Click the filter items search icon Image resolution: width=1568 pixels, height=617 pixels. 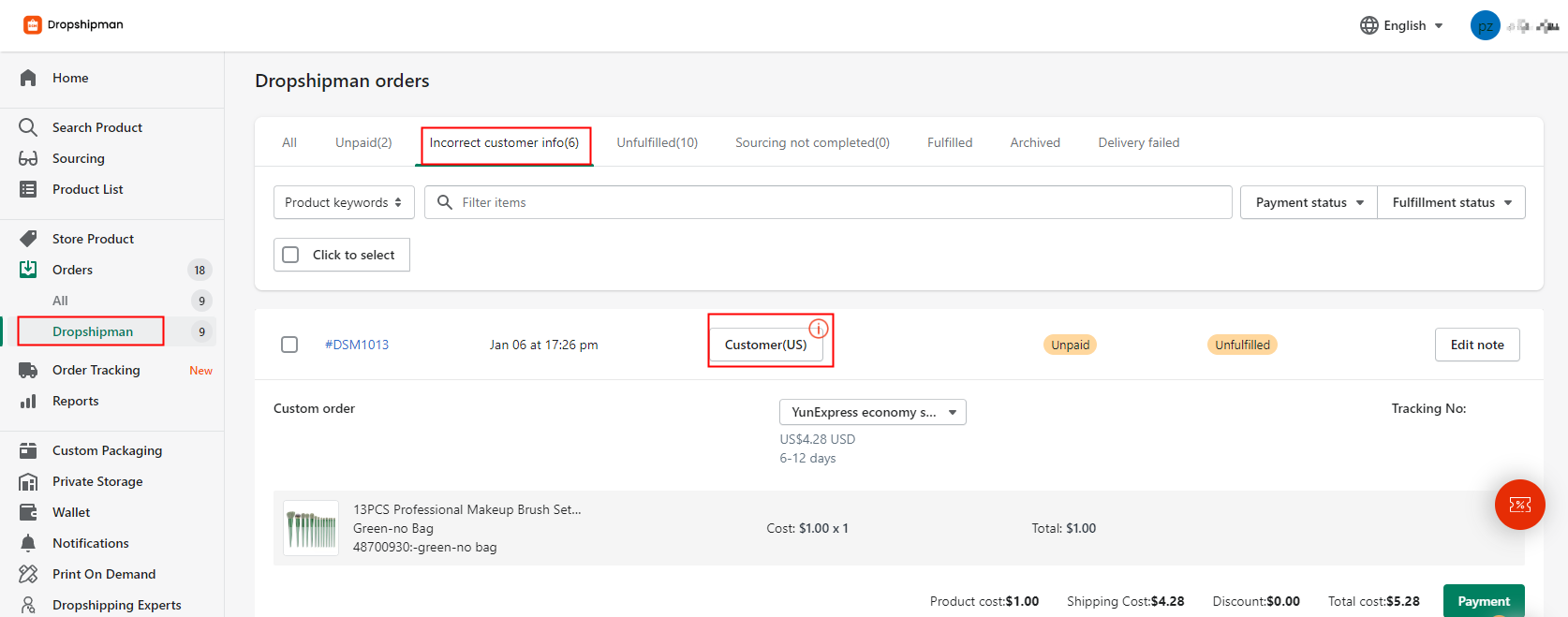445,202
